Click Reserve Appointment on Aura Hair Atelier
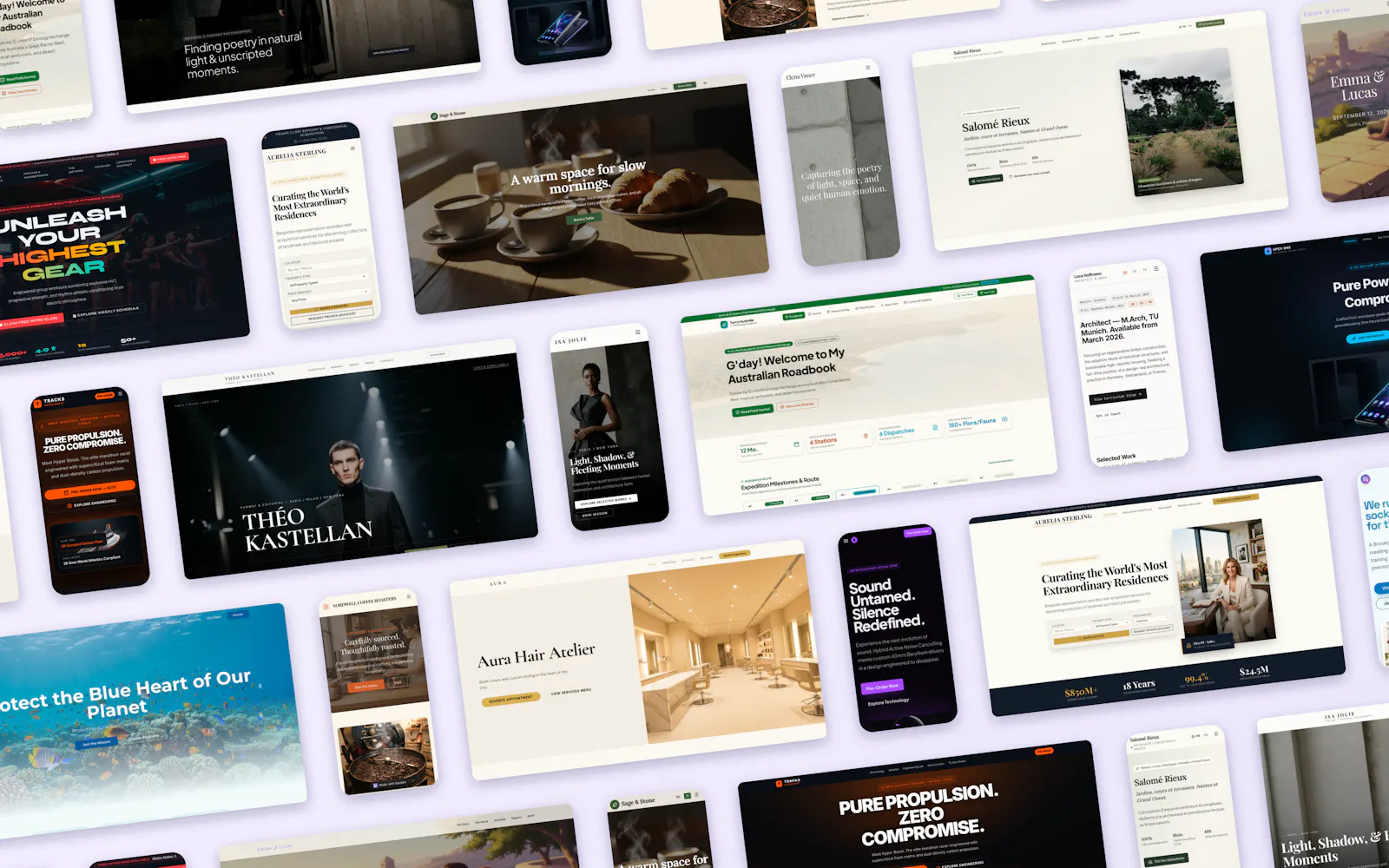This screenshot has height=868, width=1389. click(x=510, y=699)
